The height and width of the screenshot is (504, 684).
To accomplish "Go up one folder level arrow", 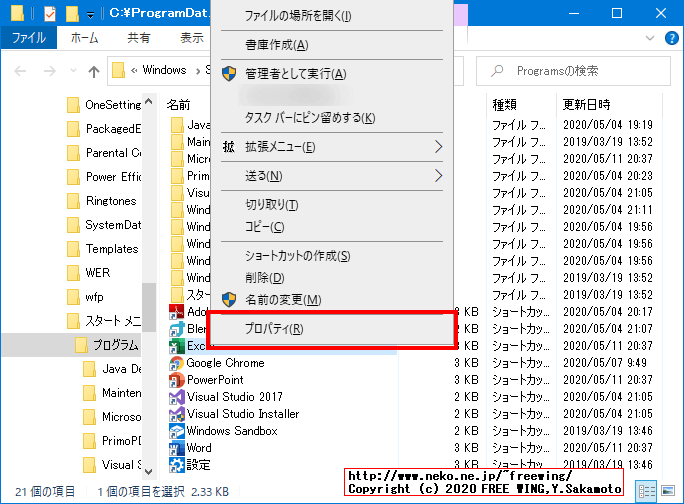I will (94, 71).
